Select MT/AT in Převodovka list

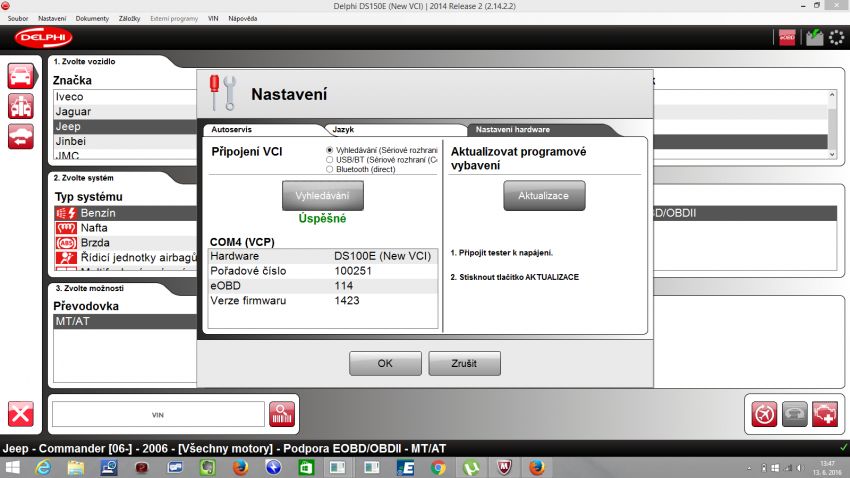point(126,321)
